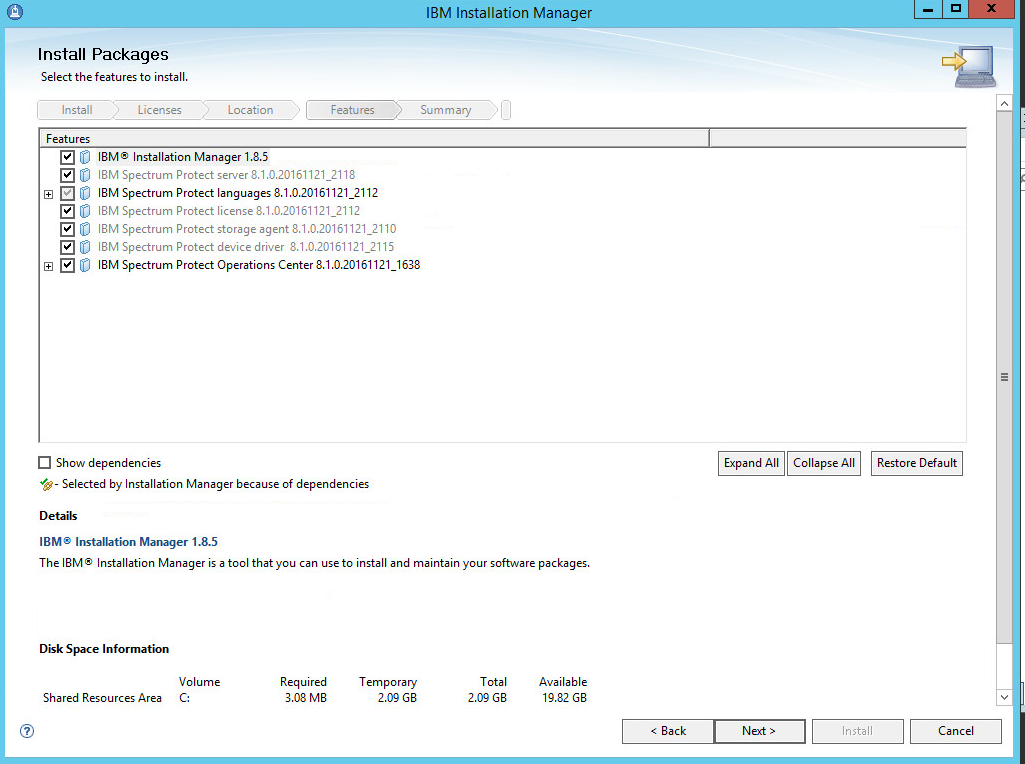Click the Spectrum Protect license package icon
Viewport: 1025px width, 764px height.
tap(85, 211)
